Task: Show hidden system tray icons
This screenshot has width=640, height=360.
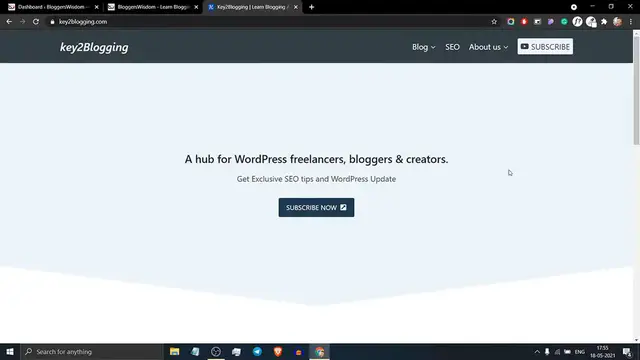Action: (537, 351)
